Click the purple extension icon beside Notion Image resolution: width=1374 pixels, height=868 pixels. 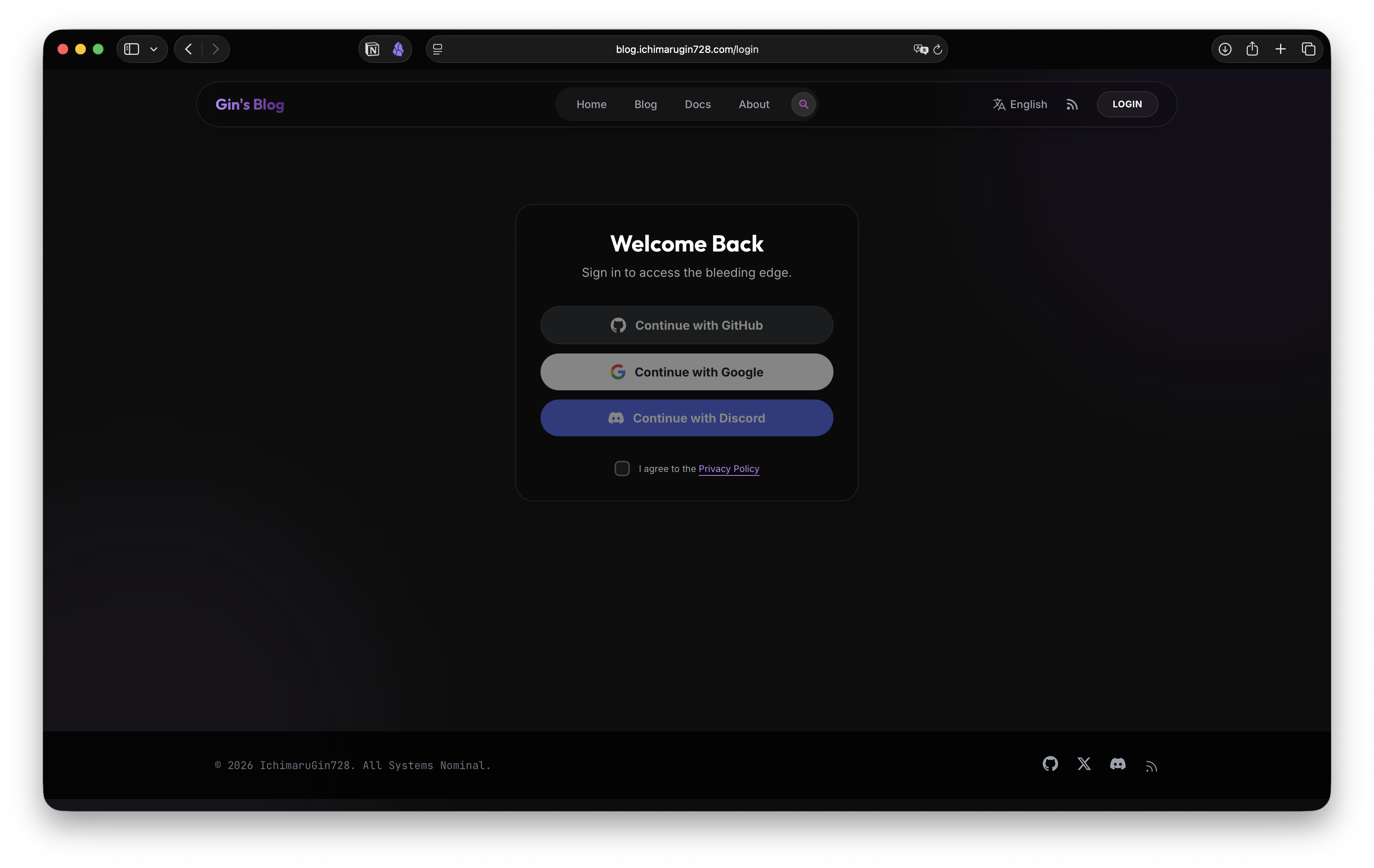pos(398,49)
